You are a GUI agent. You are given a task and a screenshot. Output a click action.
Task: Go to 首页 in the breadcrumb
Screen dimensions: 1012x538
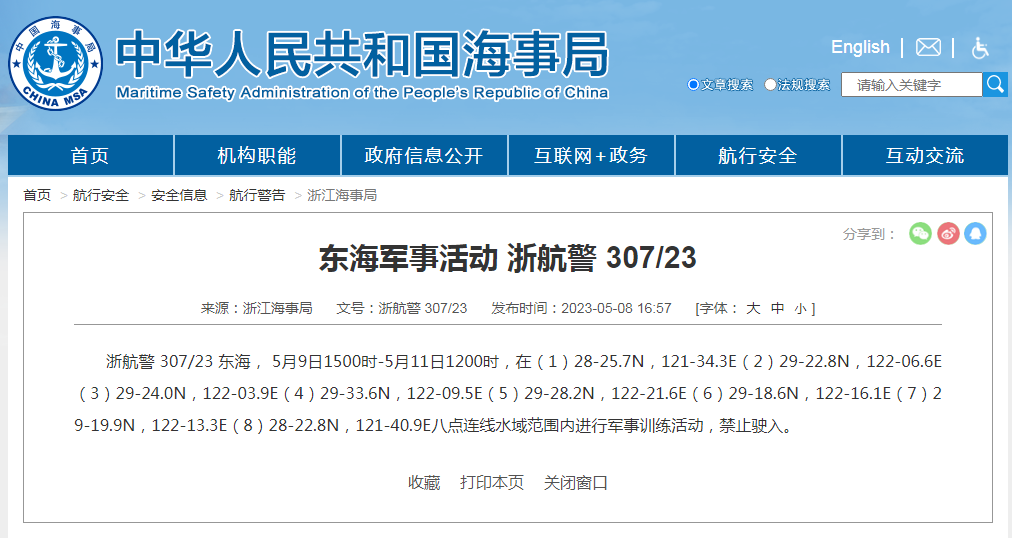pos(37,195)
